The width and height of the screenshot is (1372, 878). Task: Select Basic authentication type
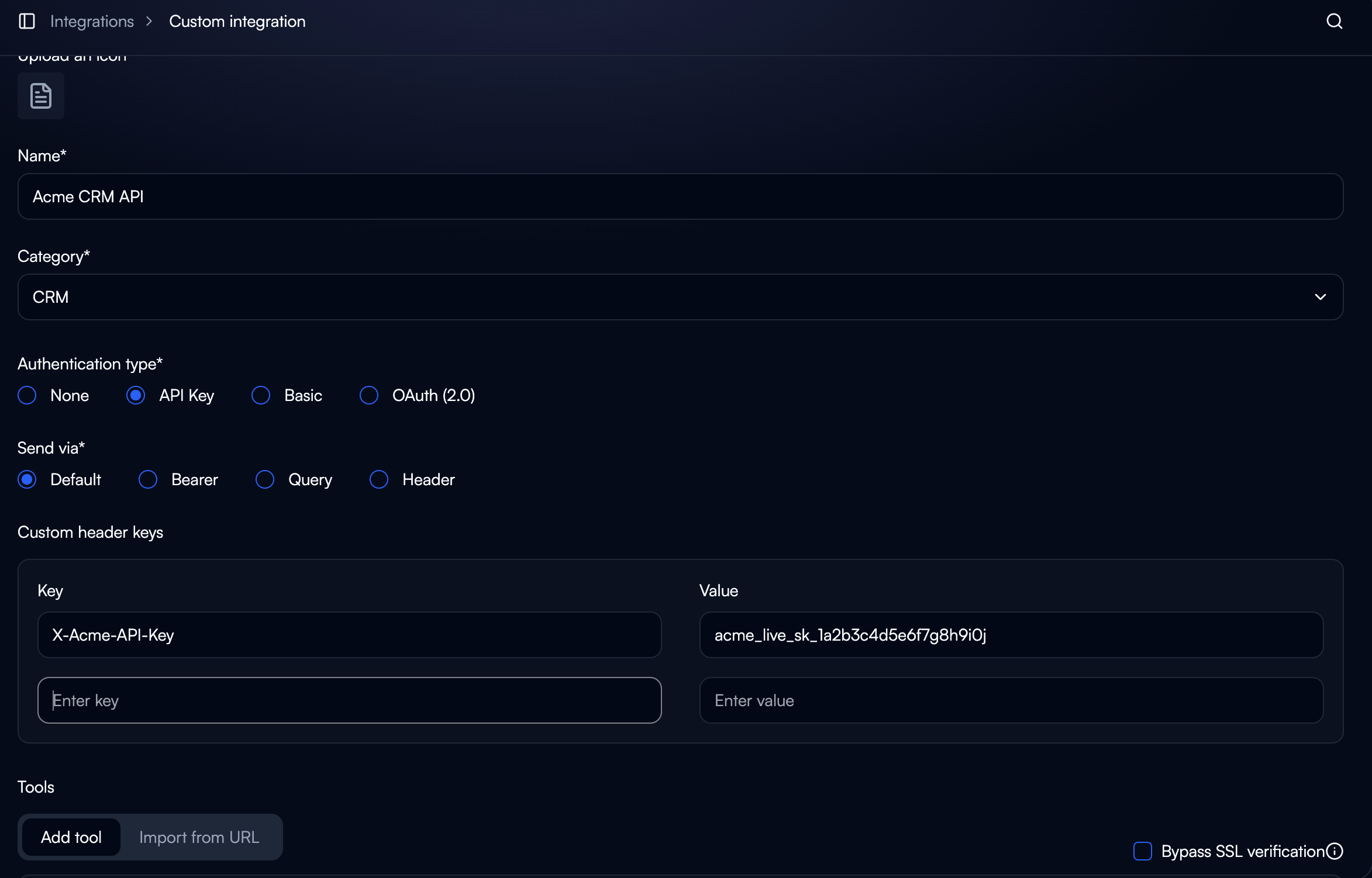coord(261,395)
